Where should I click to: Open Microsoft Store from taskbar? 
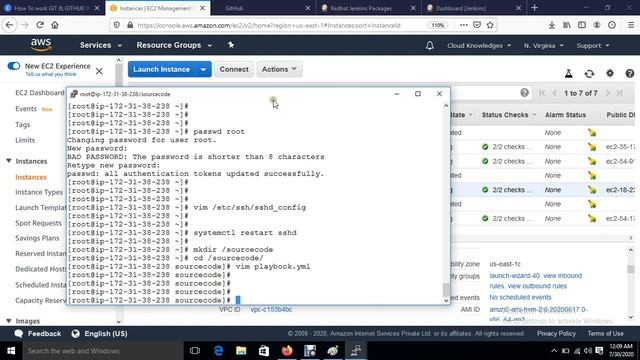264,351
